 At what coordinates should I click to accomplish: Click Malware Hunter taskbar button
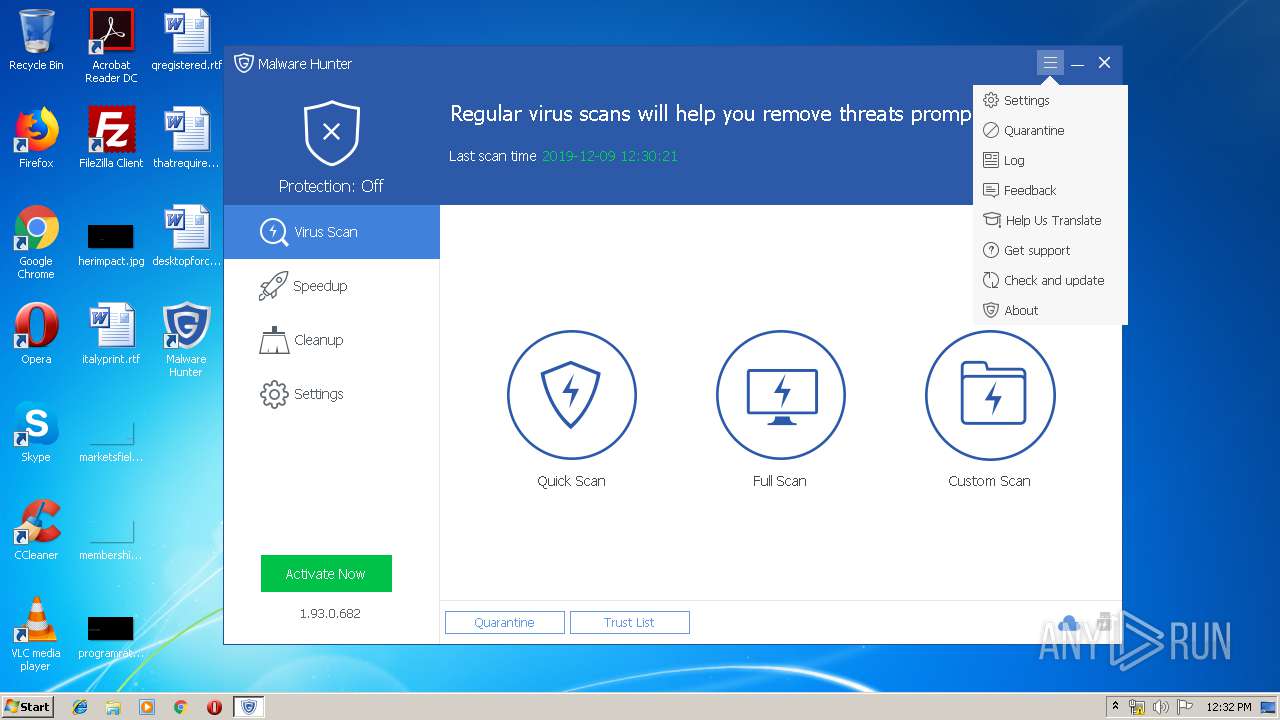pos(249,707)
